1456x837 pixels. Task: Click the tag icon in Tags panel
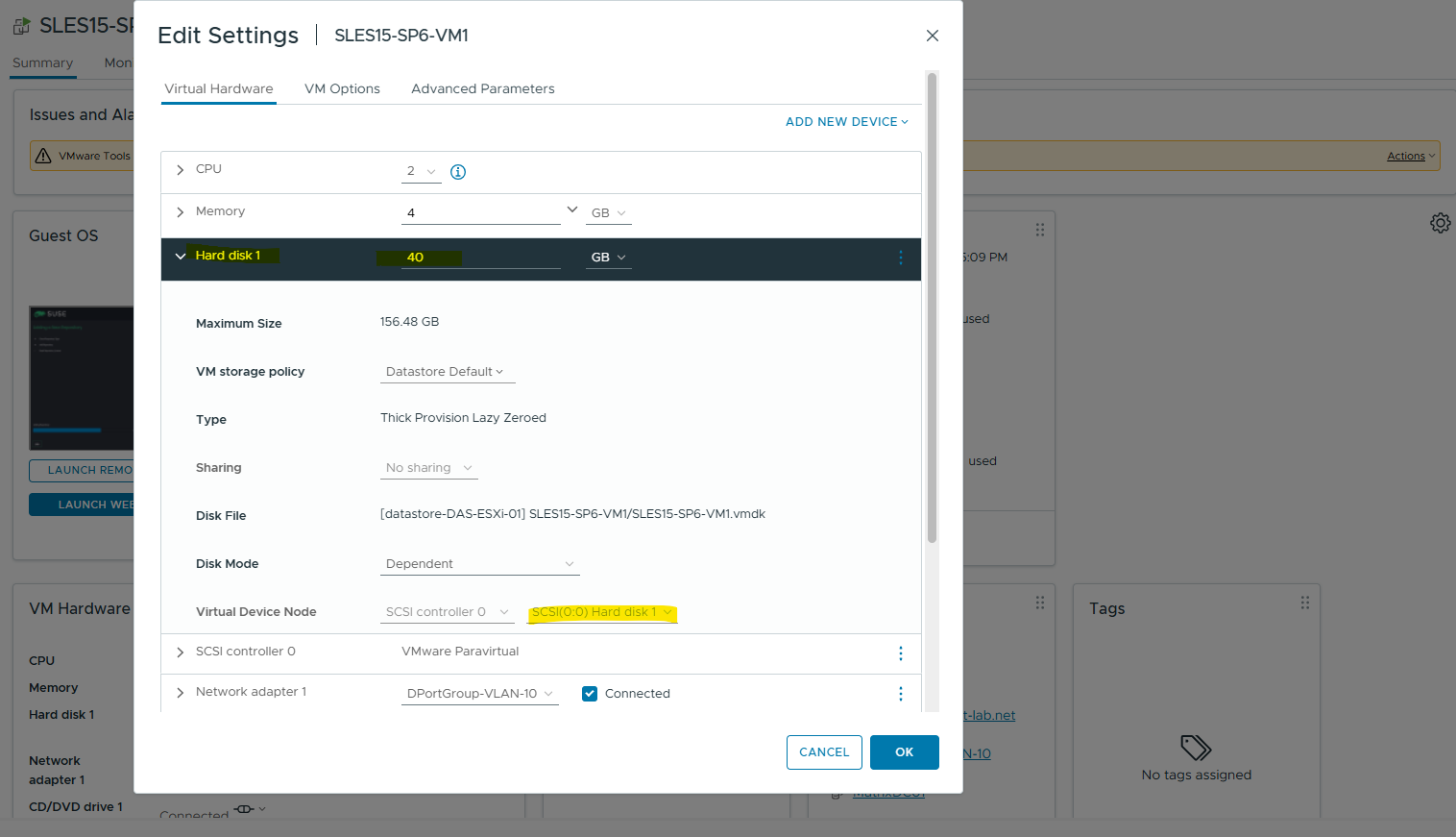tap(1196, 748)
